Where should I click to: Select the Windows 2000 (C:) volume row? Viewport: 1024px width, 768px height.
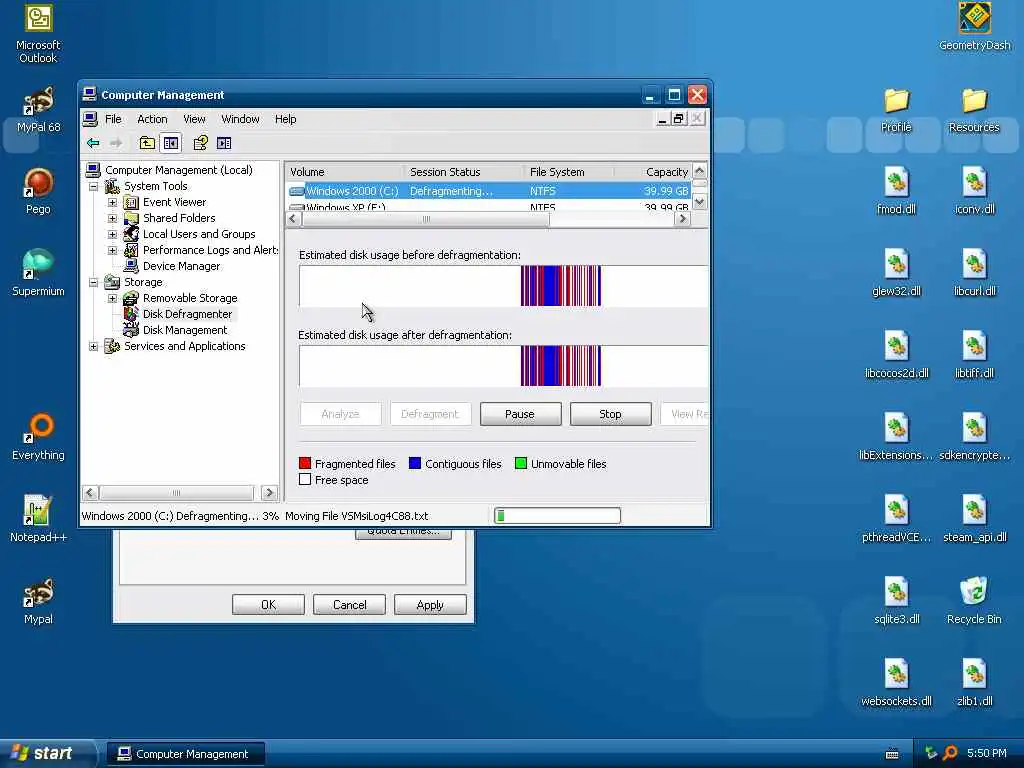(488, 191)
